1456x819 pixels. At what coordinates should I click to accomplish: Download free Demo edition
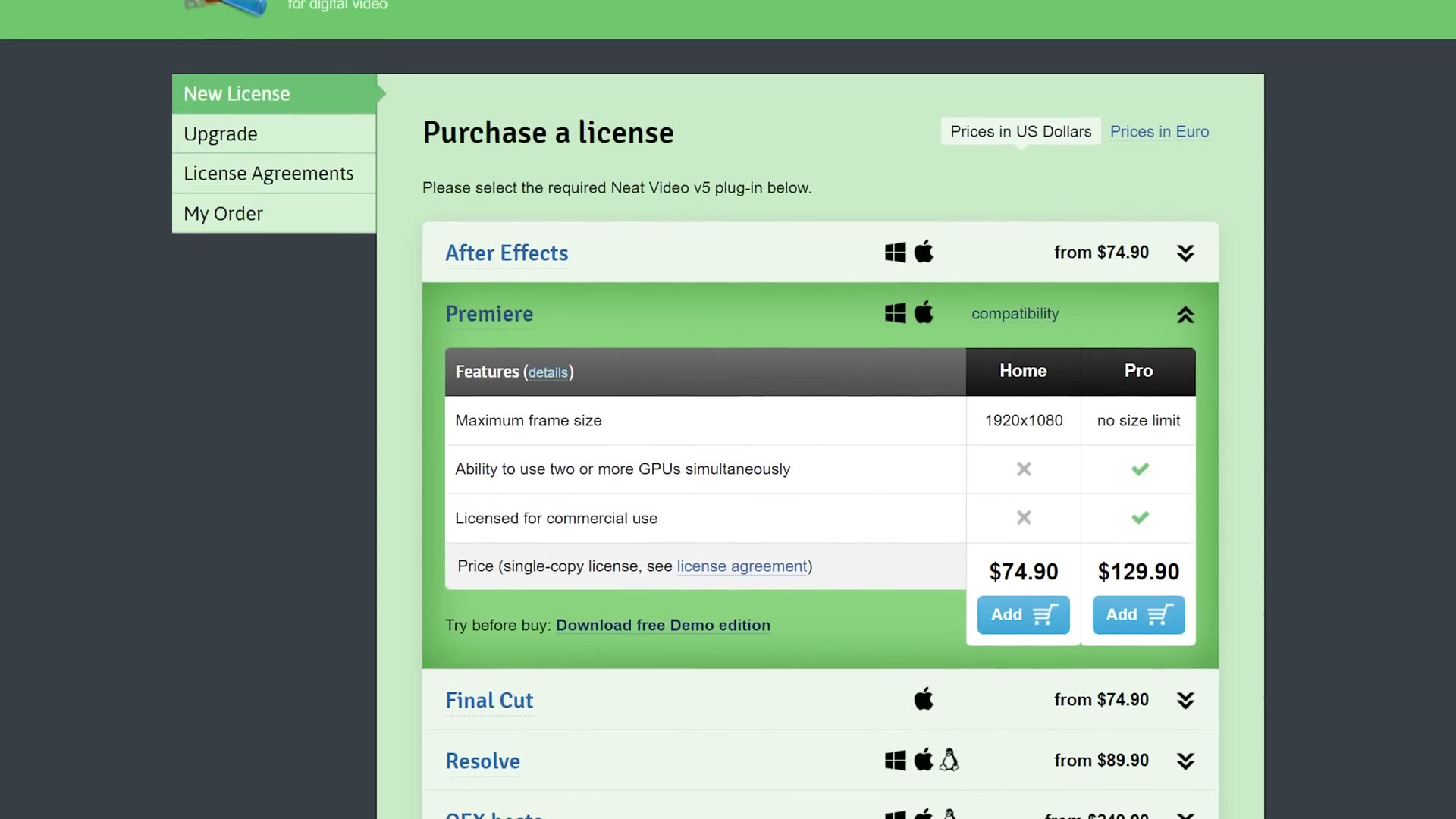663,626
